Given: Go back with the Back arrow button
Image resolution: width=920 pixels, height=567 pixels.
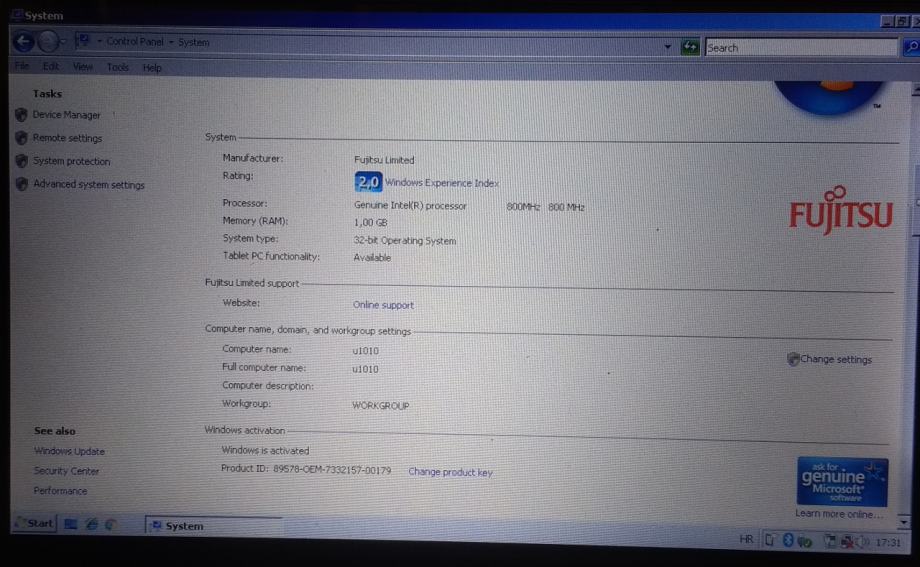Looking at the screenshot, I should tap(24, 42).
